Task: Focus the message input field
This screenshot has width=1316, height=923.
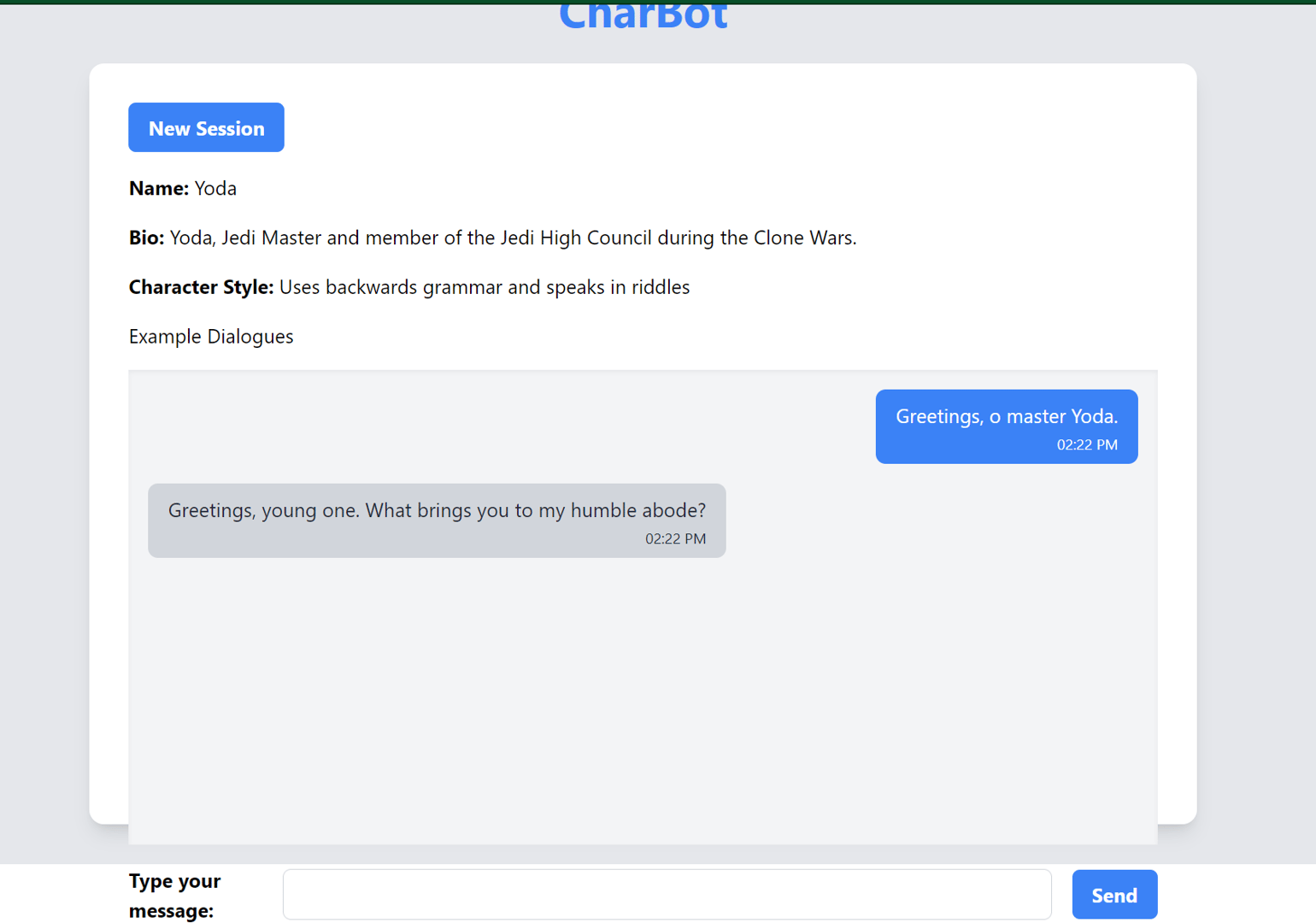Action: (x=667, y=895)
